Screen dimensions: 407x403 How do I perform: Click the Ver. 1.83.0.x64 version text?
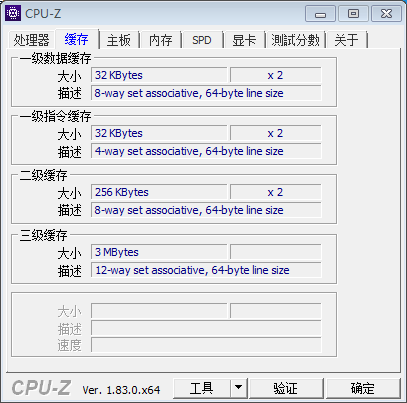(x=121, y=390)
